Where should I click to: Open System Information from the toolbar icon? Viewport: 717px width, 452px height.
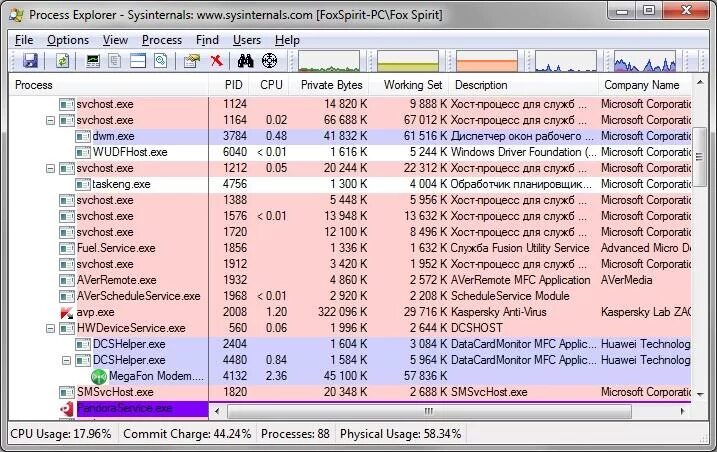(93, 60)
